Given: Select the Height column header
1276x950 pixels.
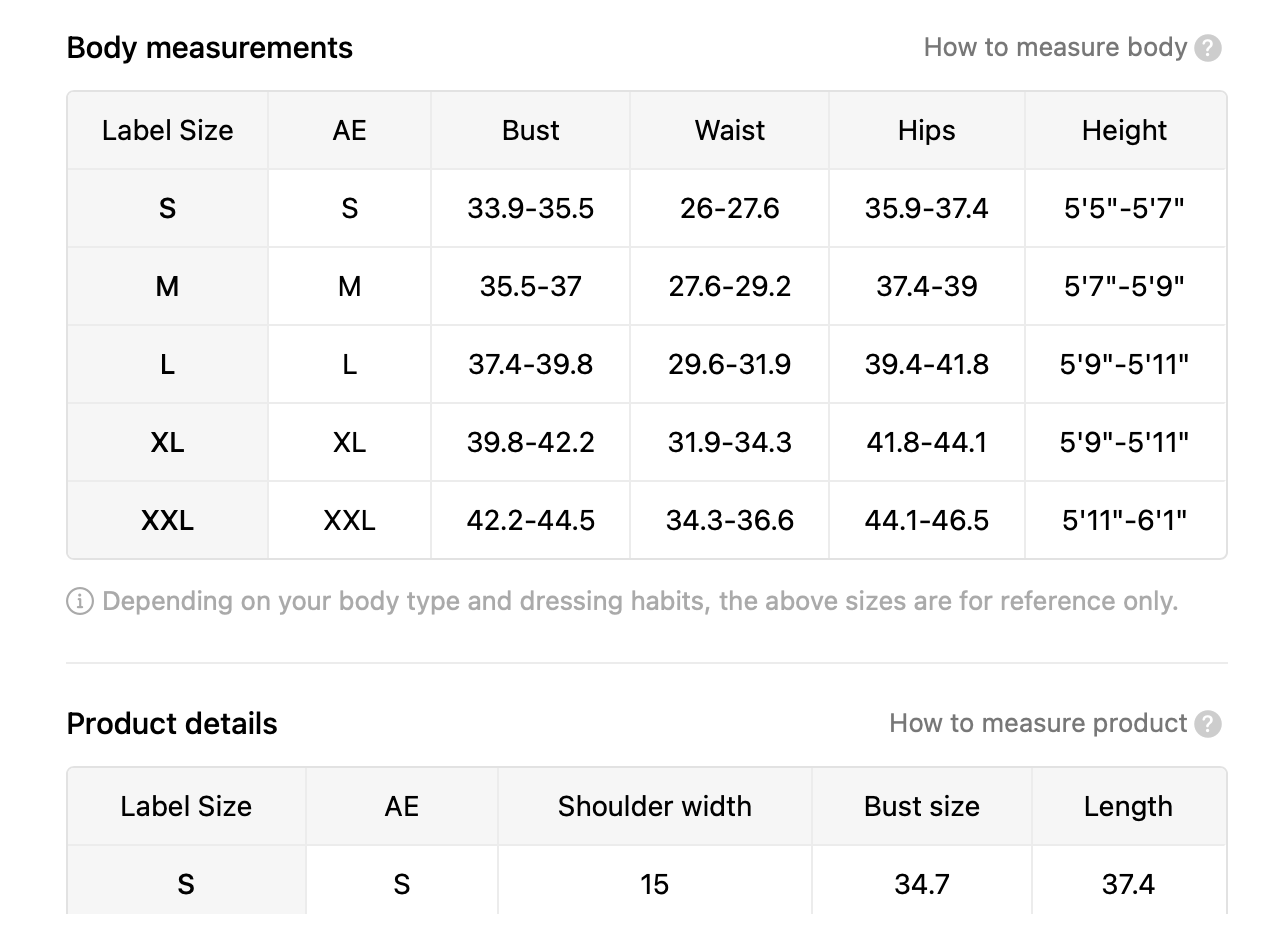Looking at the screenshot, I should pyautogui.click(x=1125, y=131).
